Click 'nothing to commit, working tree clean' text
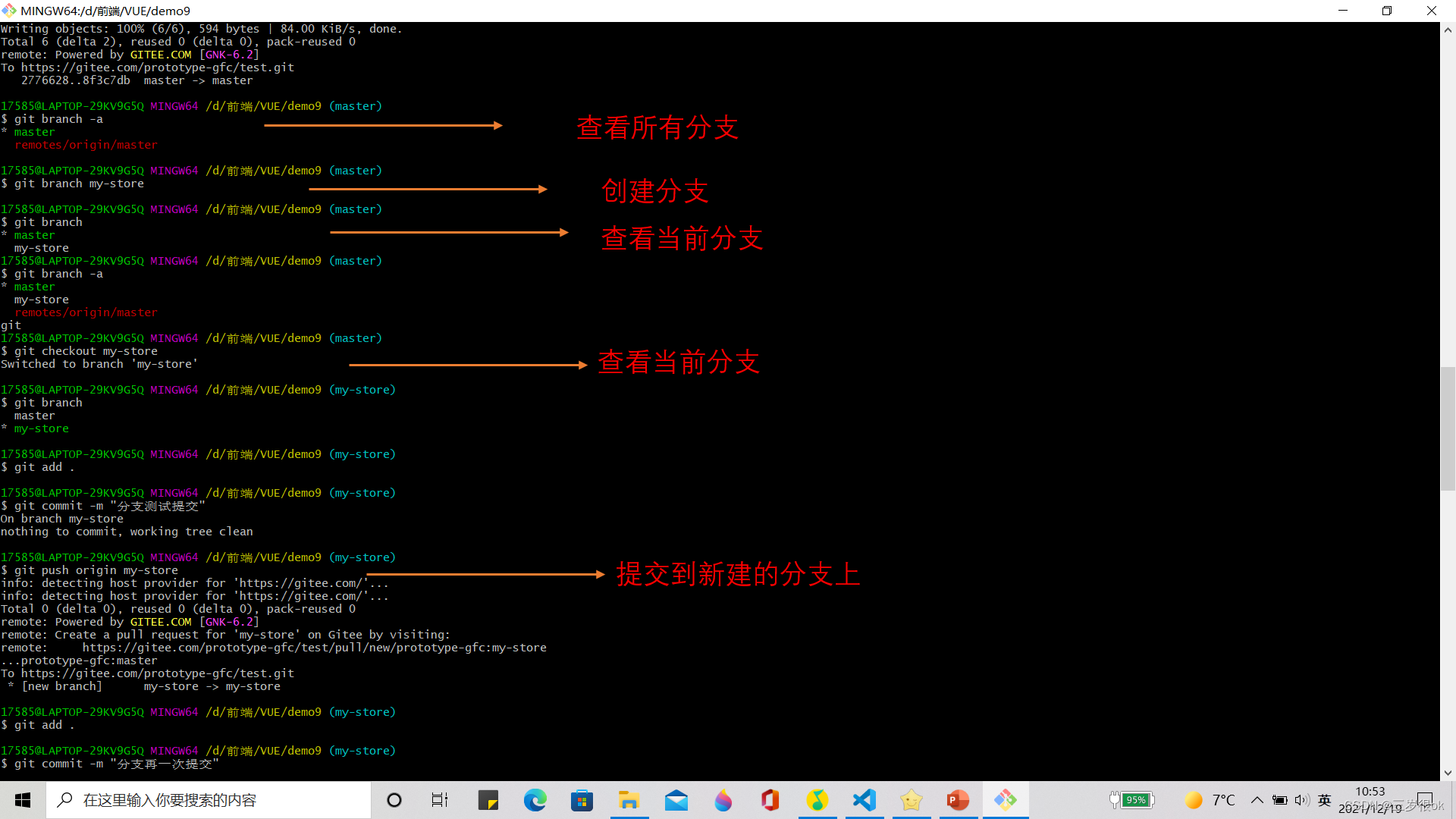This screenshot has height=819, width=1456. click(127, 532)
